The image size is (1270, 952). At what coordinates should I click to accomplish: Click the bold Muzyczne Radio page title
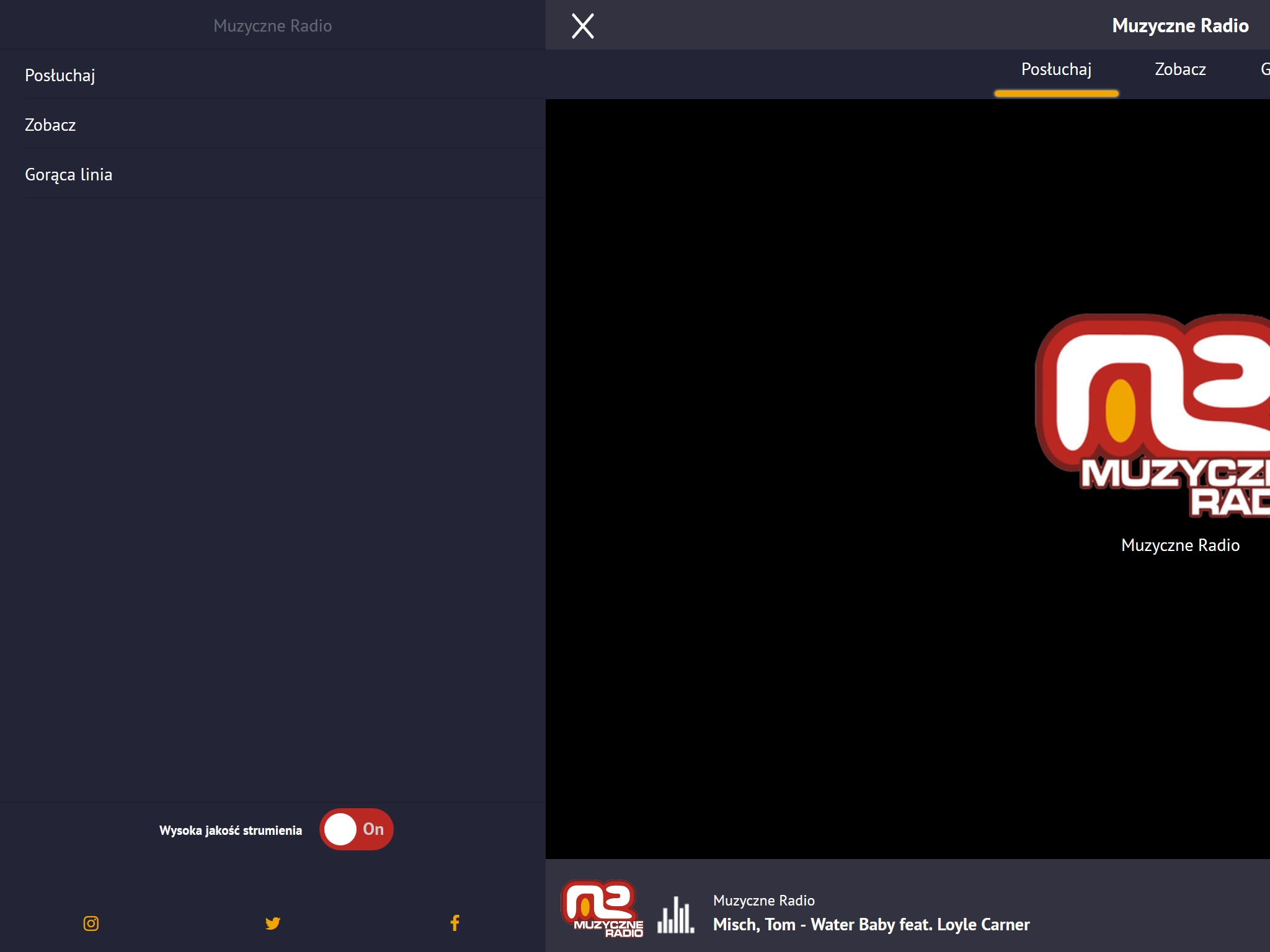[1180, 25]
